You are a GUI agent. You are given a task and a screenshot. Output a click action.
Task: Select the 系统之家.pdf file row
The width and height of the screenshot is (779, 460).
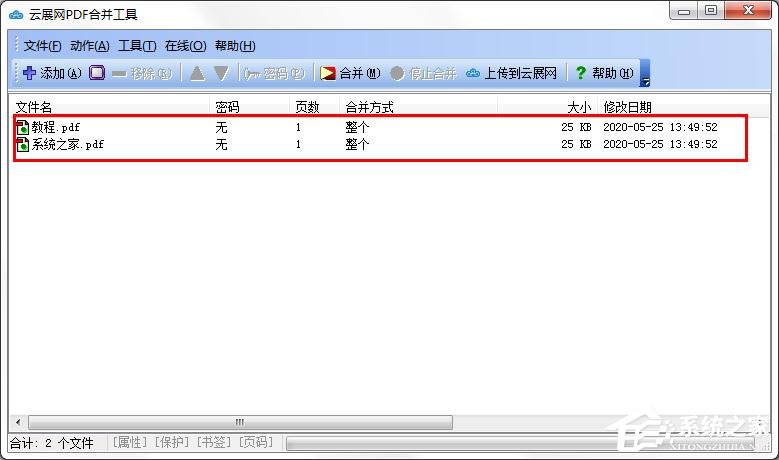click(380, 144)
